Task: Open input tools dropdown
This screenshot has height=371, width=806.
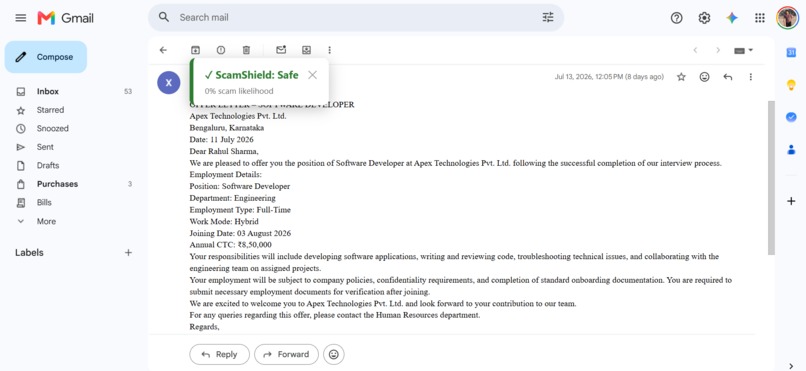Action: coord(743,50)
